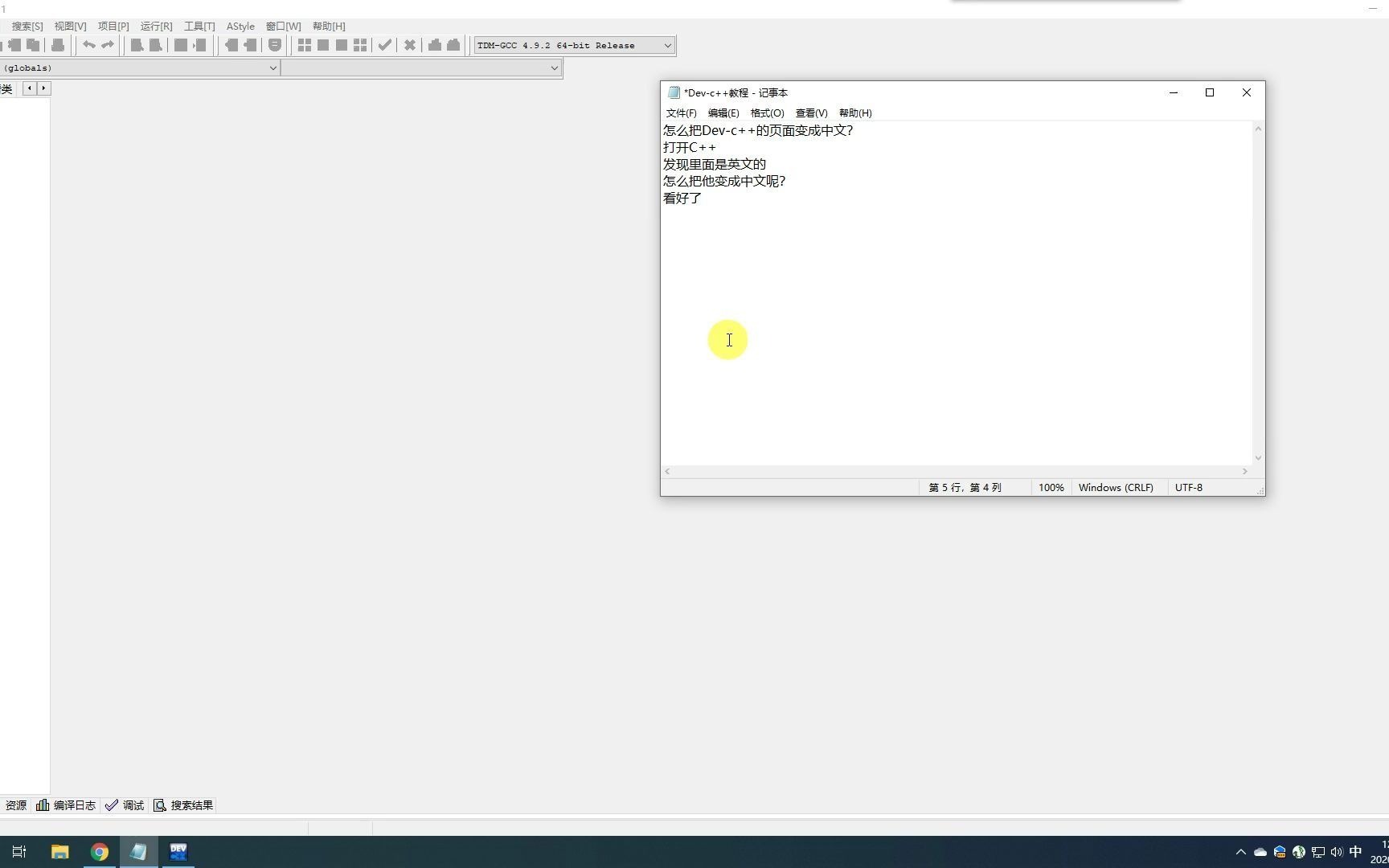The image size is (1389, 868).
Task: Open Notepad's 文件(F) menu
Action: click(x=681, y=113)
